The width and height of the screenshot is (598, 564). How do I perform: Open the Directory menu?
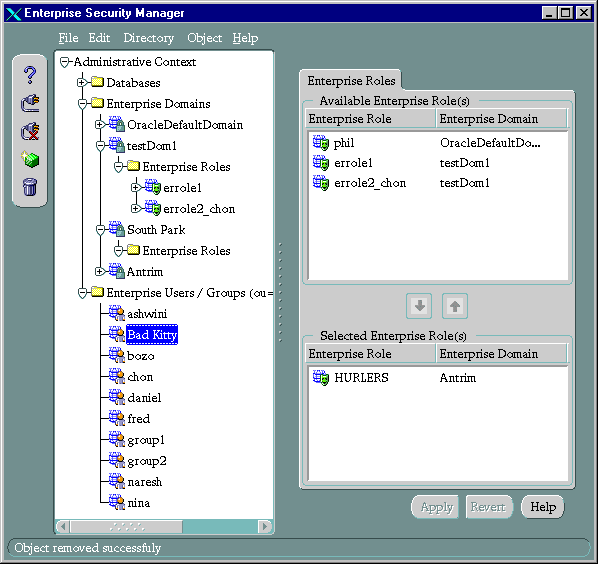[x=148, y=38]
